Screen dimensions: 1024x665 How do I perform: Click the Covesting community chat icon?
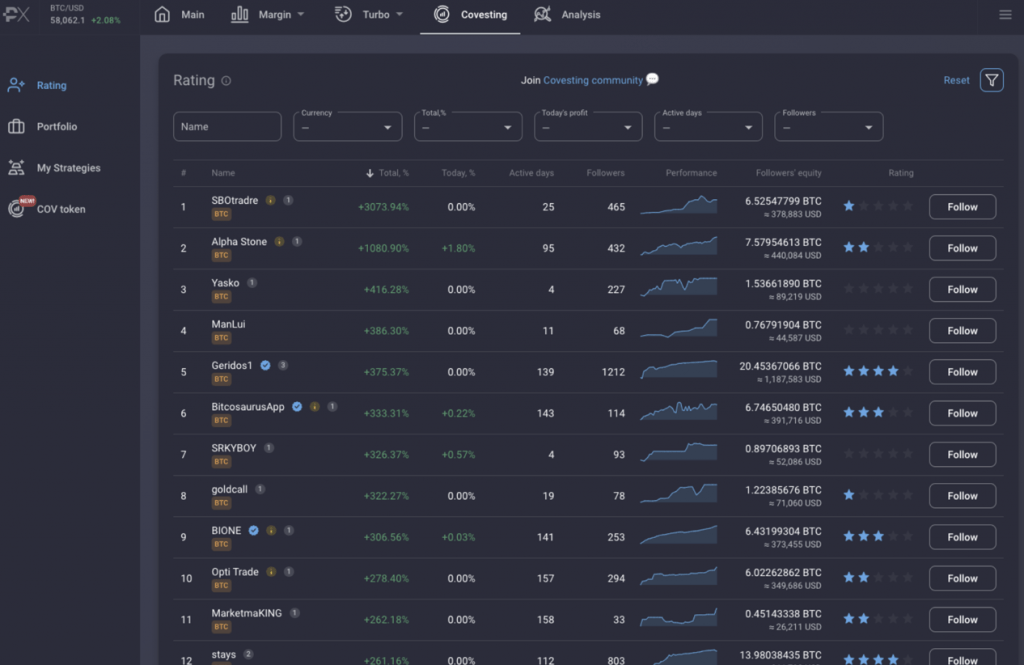click(x=652, y=80)
